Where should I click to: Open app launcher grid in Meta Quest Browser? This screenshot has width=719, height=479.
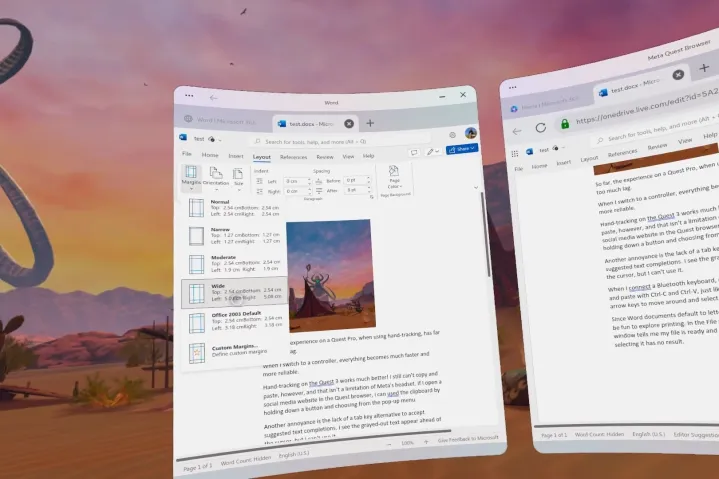[x=514, y=154]
